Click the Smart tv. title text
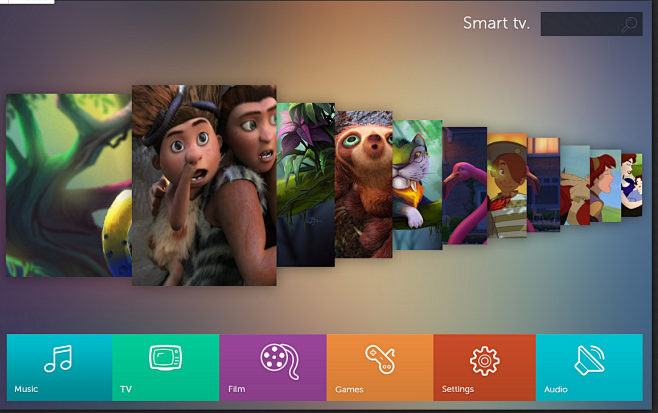 pos(496,23)
